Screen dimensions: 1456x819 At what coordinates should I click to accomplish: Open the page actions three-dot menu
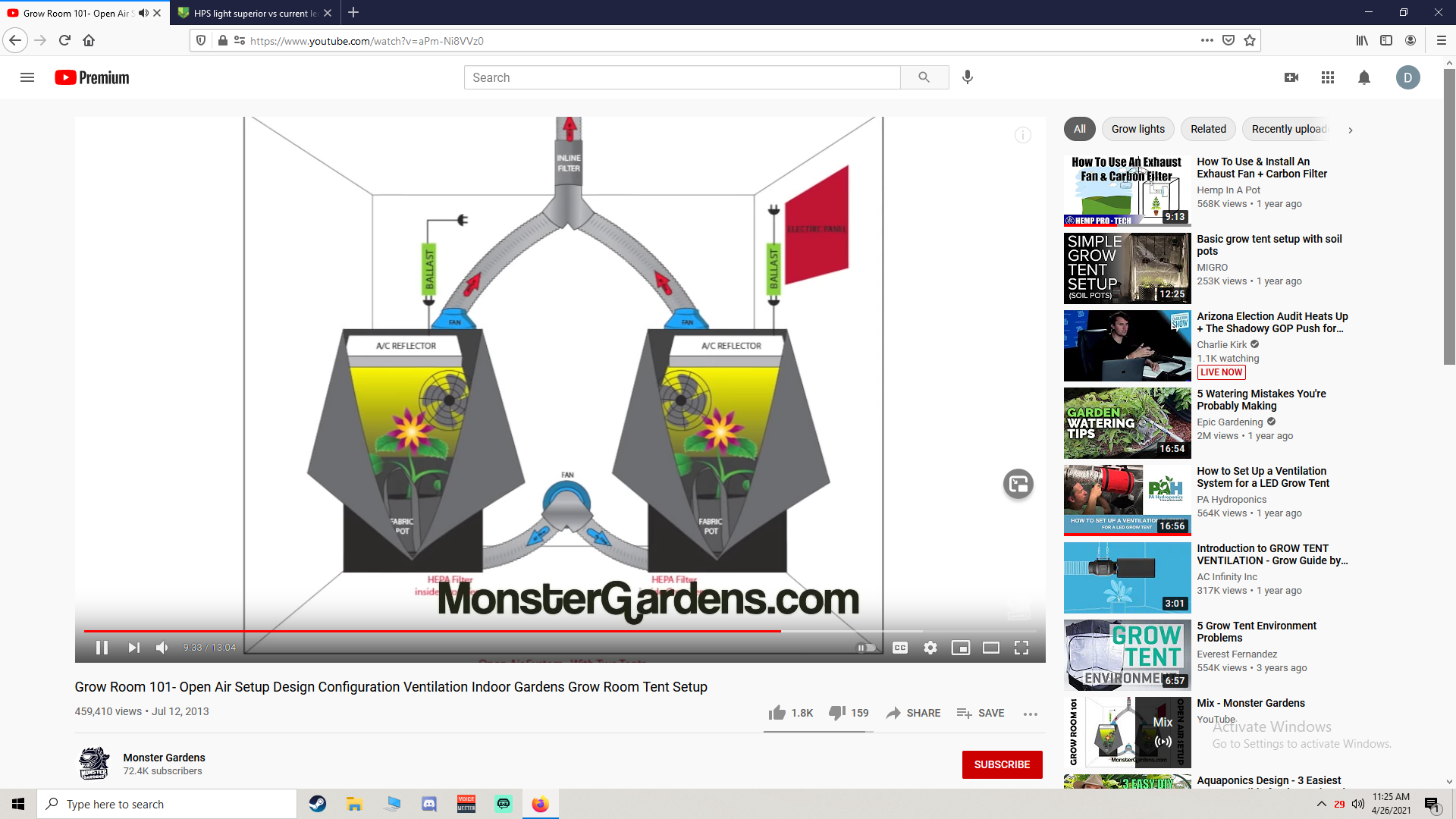(x=1207, y=40)
